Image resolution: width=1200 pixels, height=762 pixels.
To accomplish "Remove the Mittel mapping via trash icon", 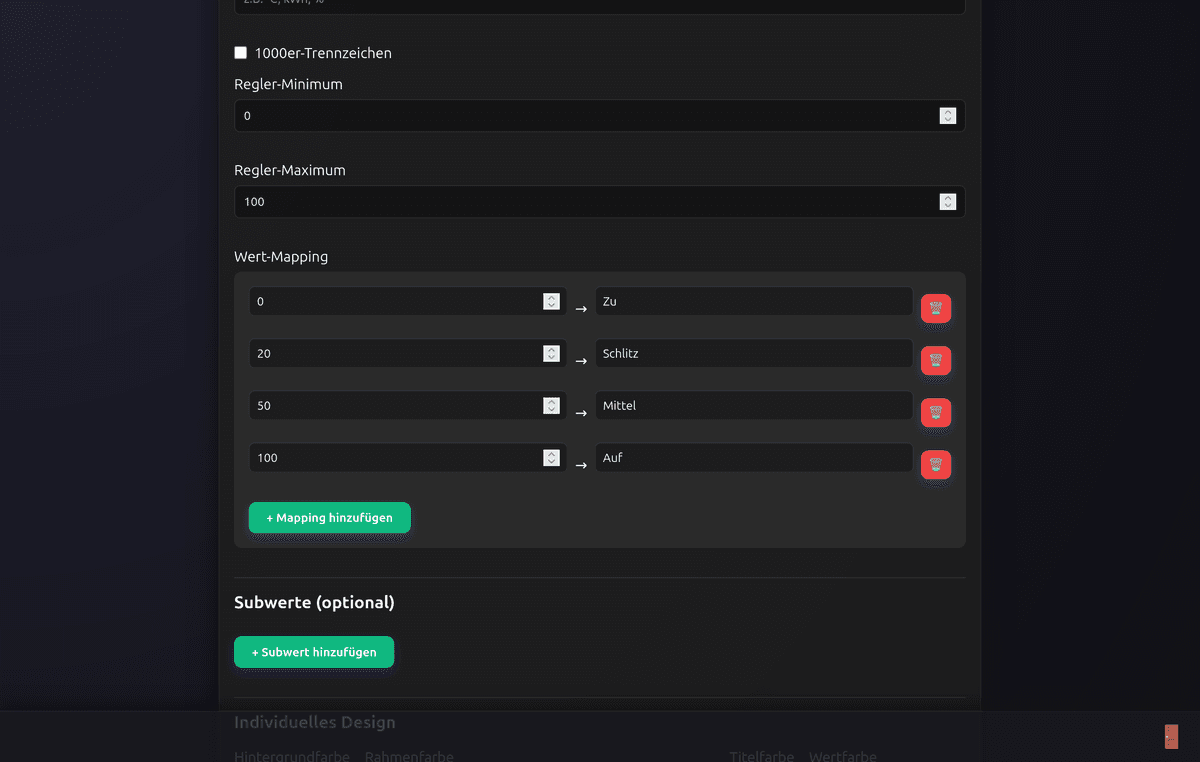I will tap(936, 413).
